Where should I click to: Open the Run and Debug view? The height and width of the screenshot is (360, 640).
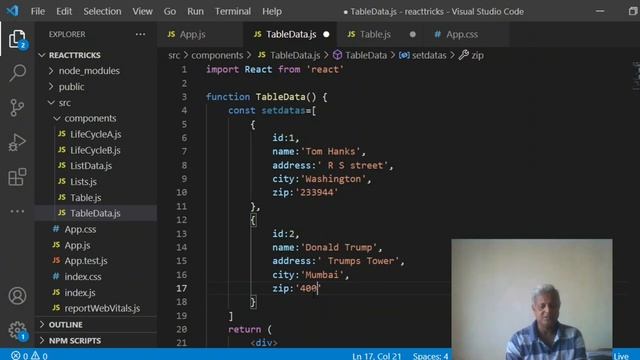[17, 142]
